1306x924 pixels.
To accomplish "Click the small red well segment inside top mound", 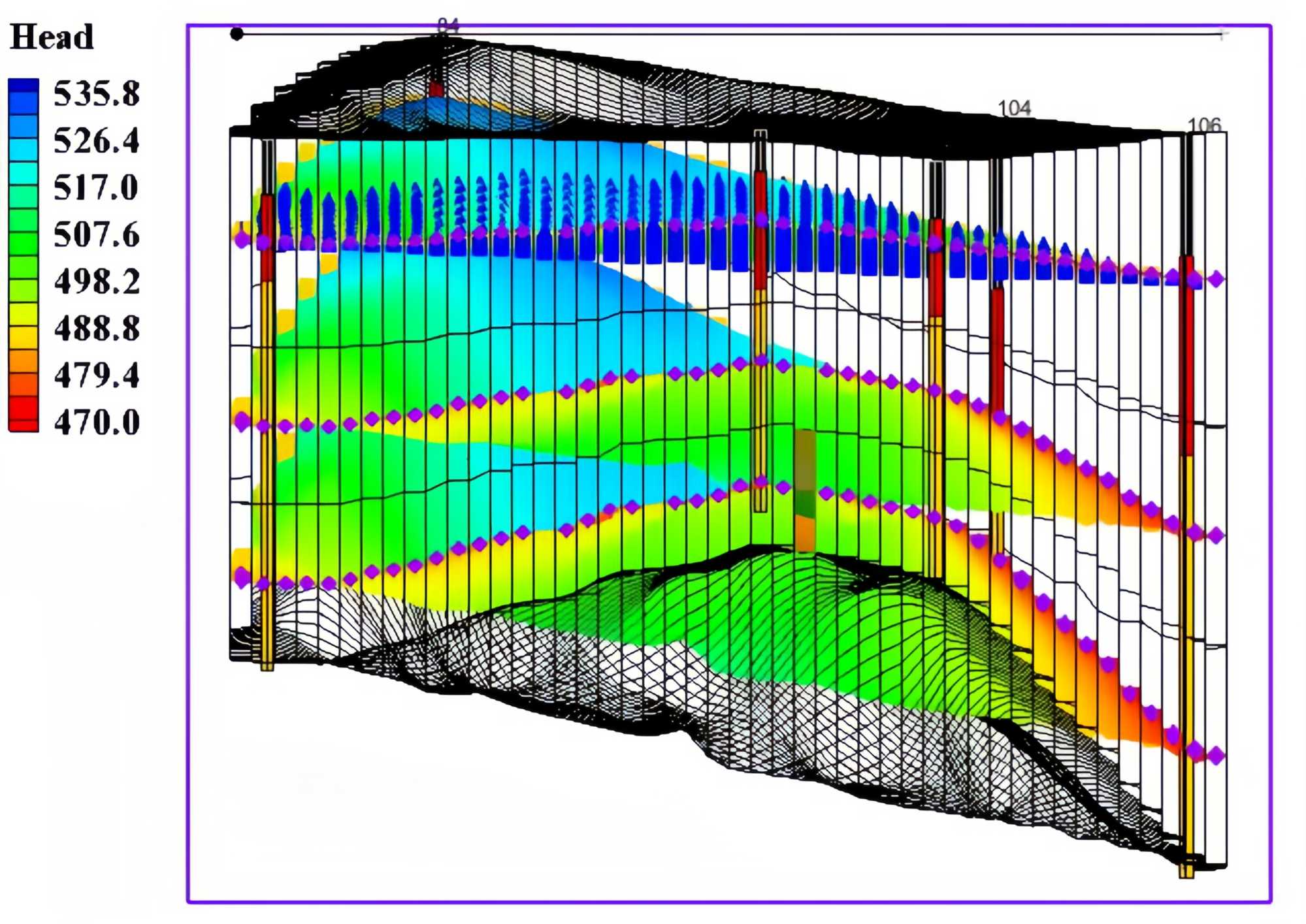I will point(436,89).
